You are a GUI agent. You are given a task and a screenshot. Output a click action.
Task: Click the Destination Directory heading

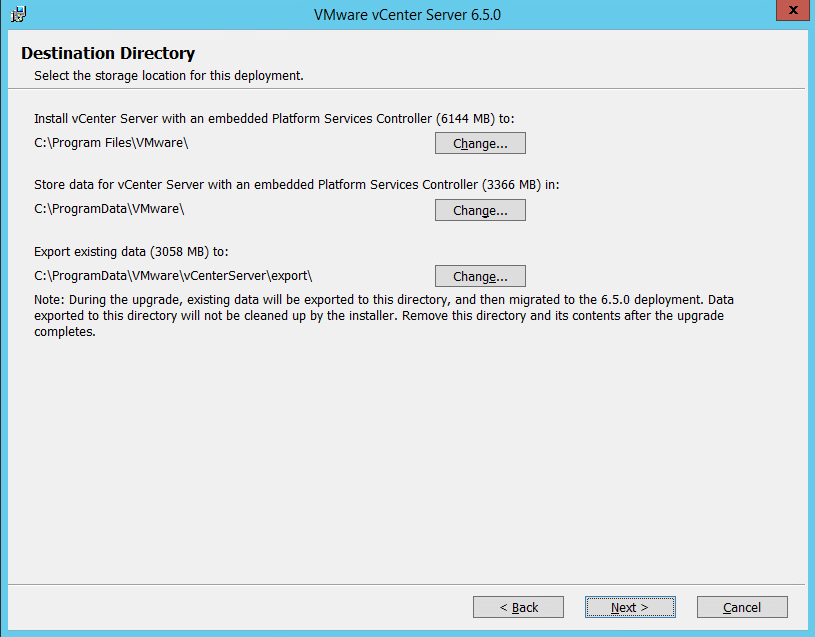[108, 54]
